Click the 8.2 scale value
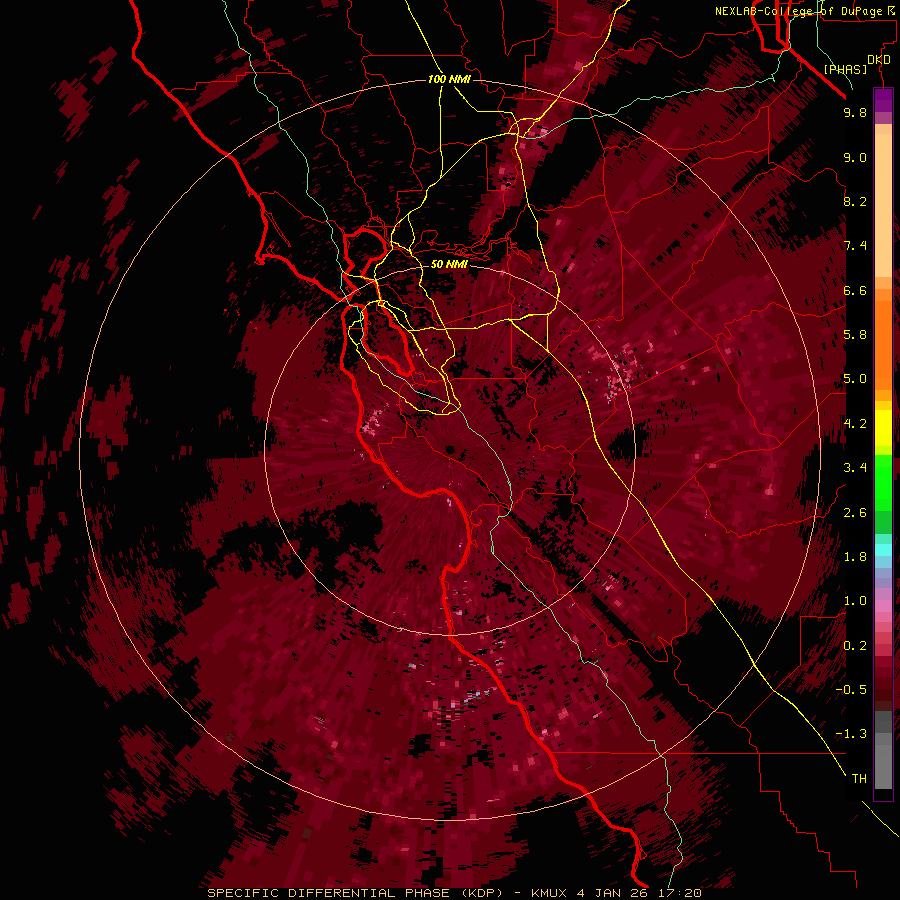Screen dimensions: 900x900 (x=855, y=201)
